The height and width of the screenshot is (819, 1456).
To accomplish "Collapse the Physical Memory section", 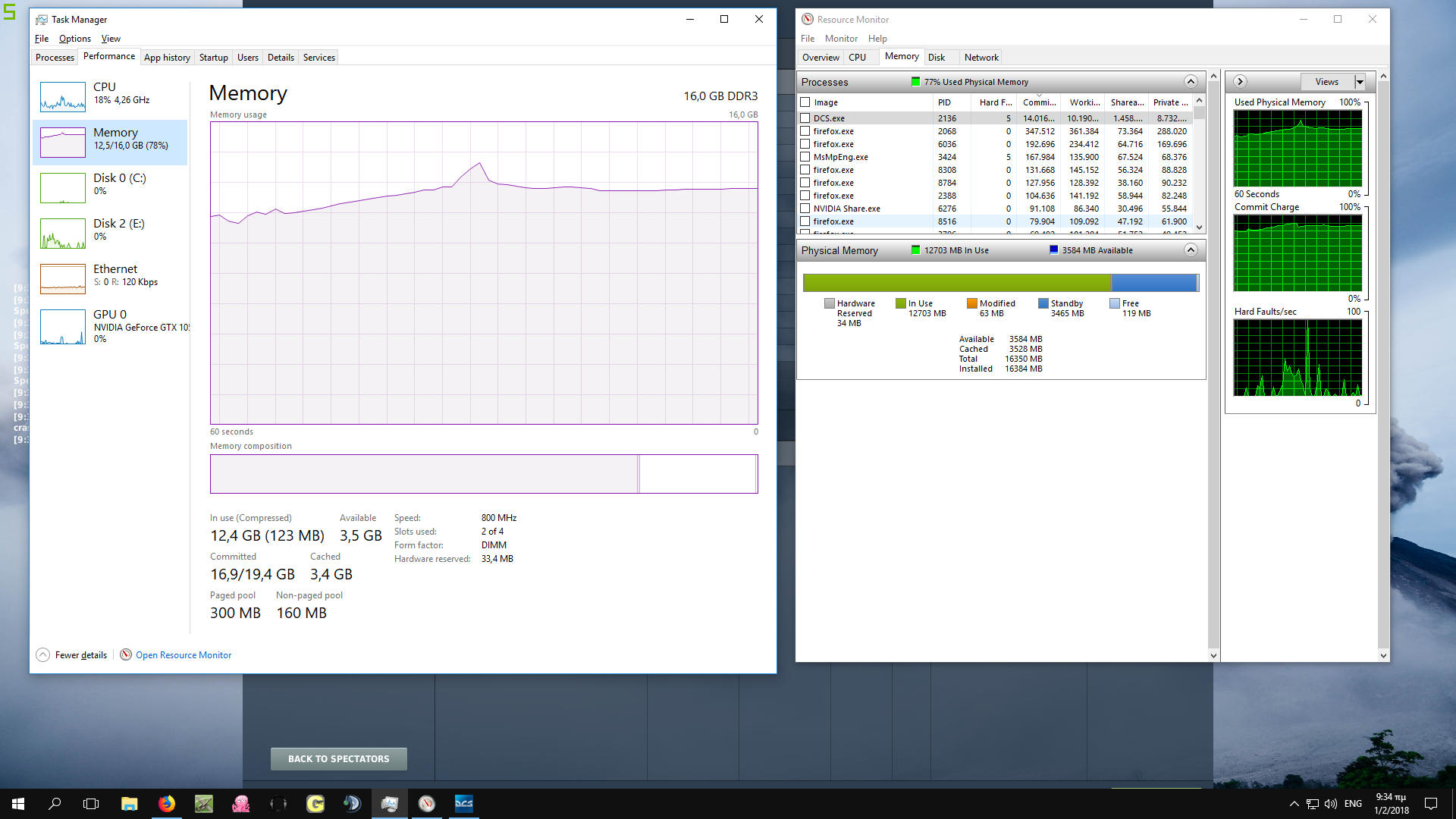I will 1191,250.
